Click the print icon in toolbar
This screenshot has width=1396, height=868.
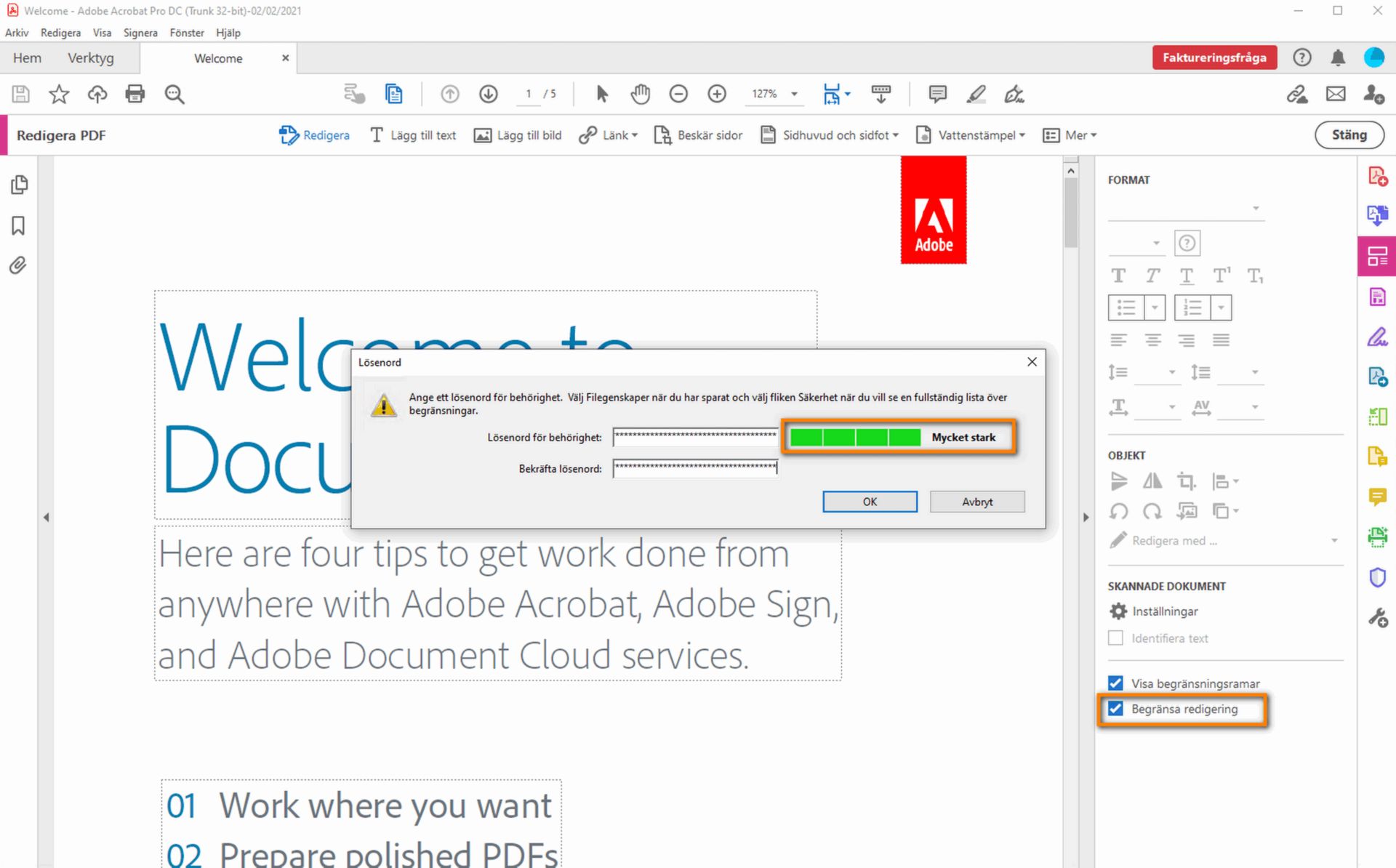(135, 94)
